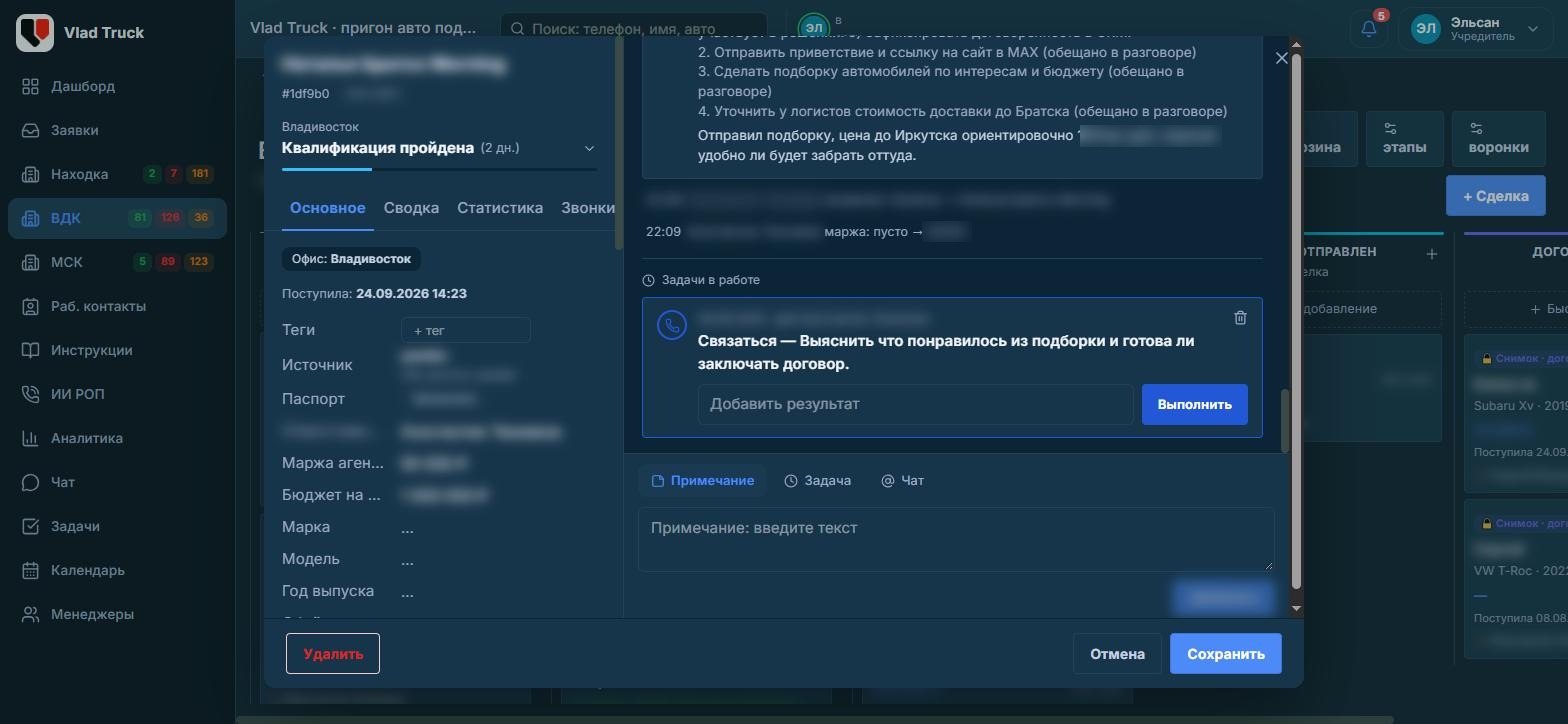Switch to Звонки tab
The width and height of the screenshot is (1568, 724).
pyautogui.click(x=588, y=208)
